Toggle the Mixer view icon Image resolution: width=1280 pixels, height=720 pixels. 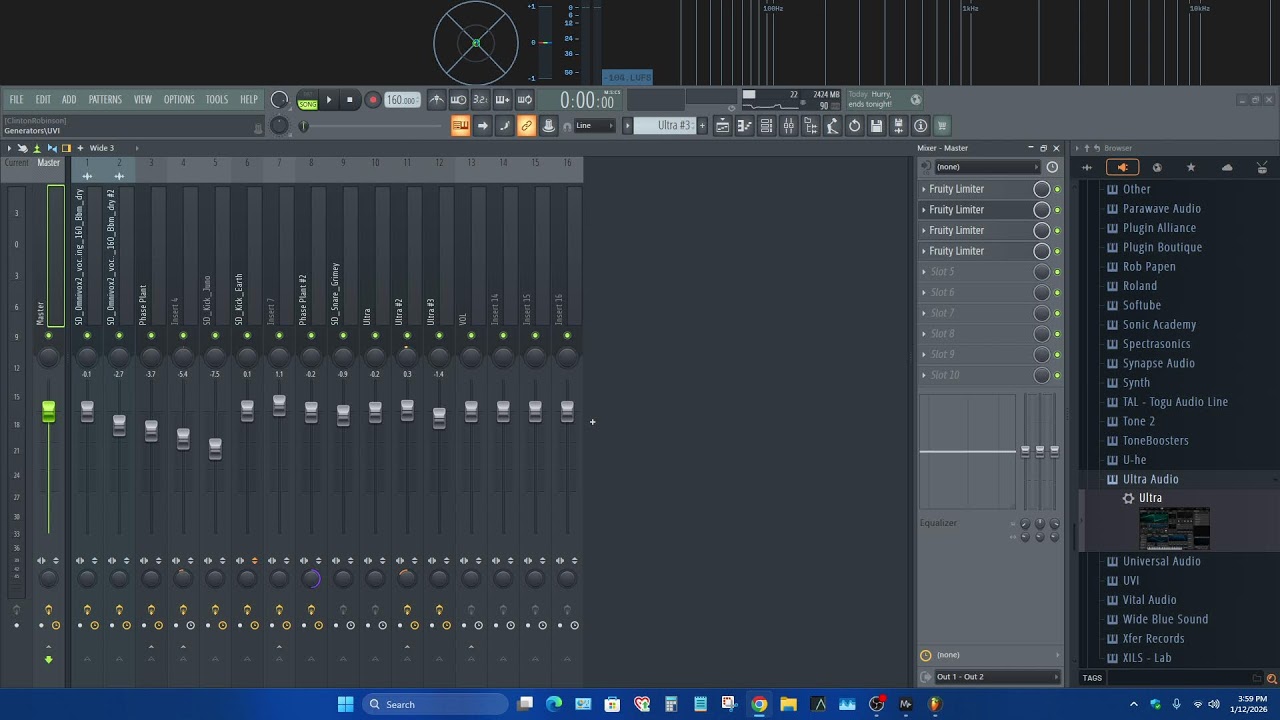(x=788, y=126)
